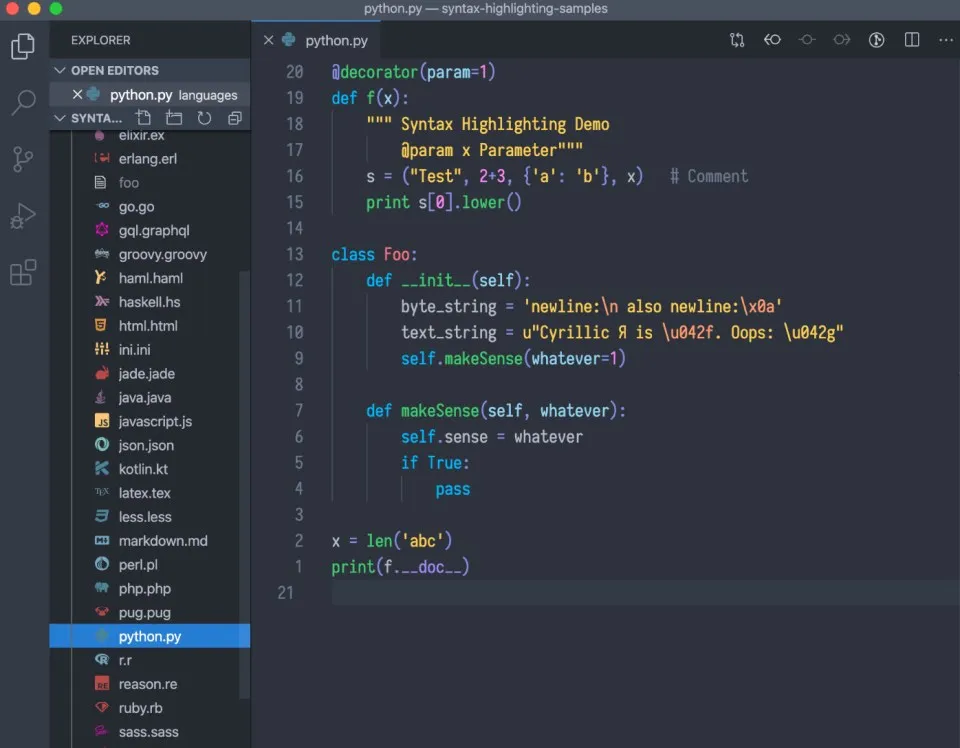Click the 'class Foo:' code line

(x=374, y=254)
